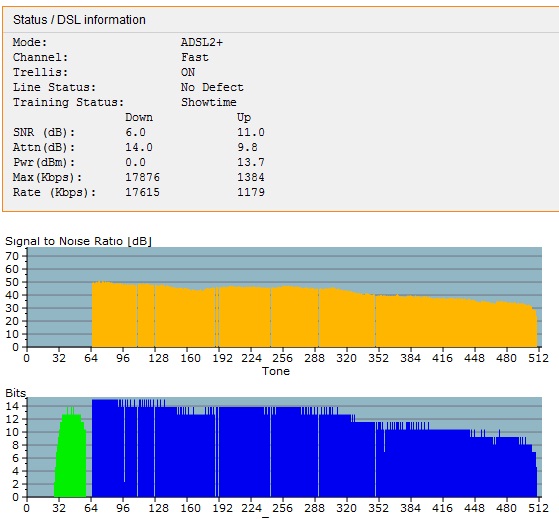The height and width of the screenshot is (519, 559).
Task: Click the 'No Defect' line status value
Action: point(212,87)
